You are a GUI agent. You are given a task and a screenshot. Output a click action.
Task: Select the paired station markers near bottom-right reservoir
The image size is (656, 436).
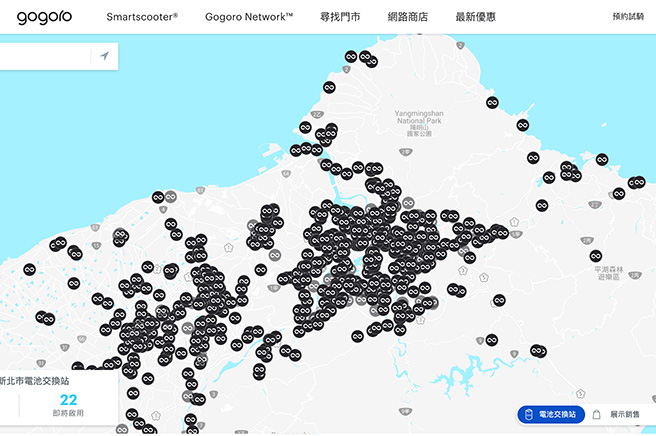(x=538, y=351)
